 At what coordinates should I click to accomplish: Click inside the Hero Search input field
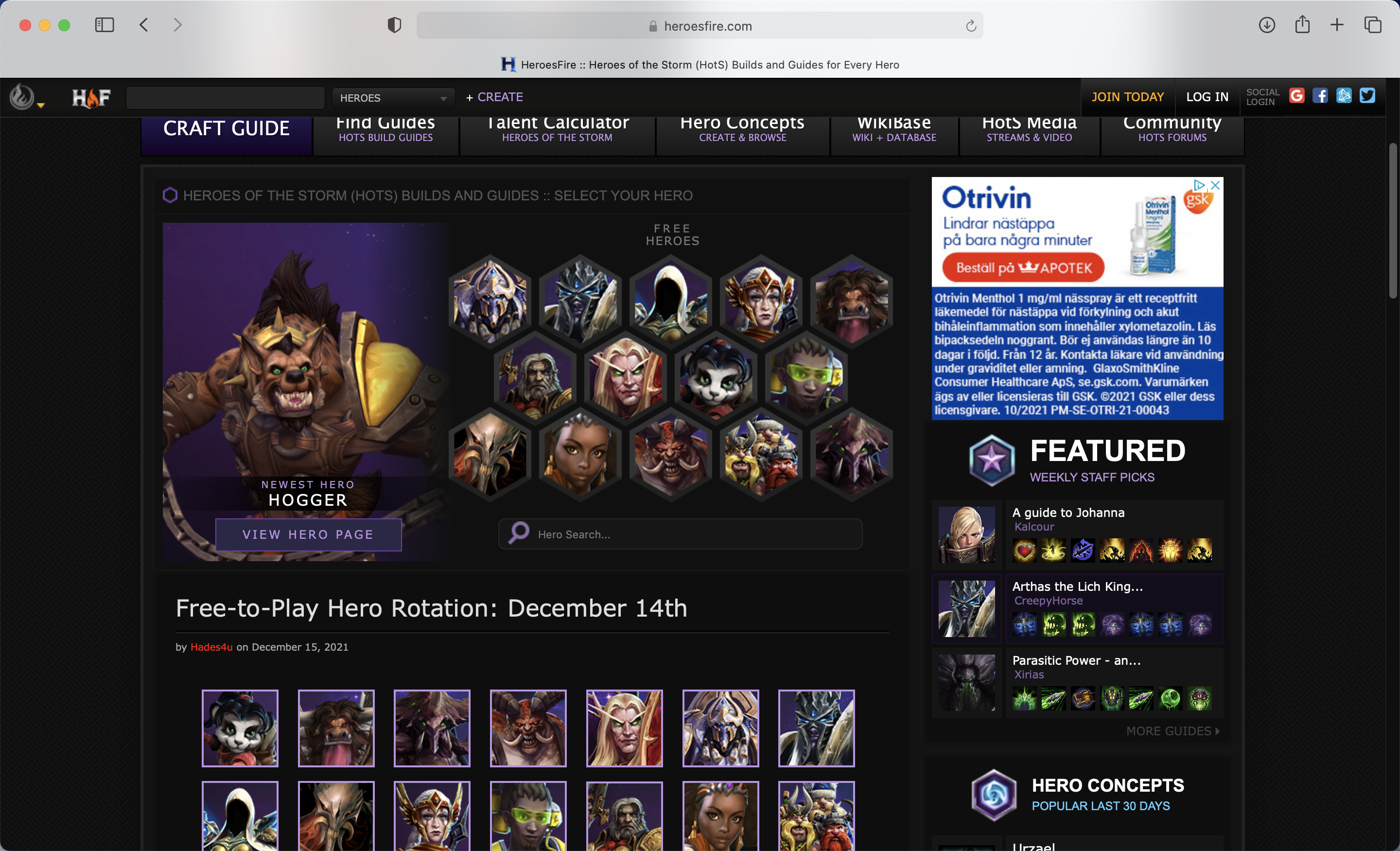click(x=682, y=534)
